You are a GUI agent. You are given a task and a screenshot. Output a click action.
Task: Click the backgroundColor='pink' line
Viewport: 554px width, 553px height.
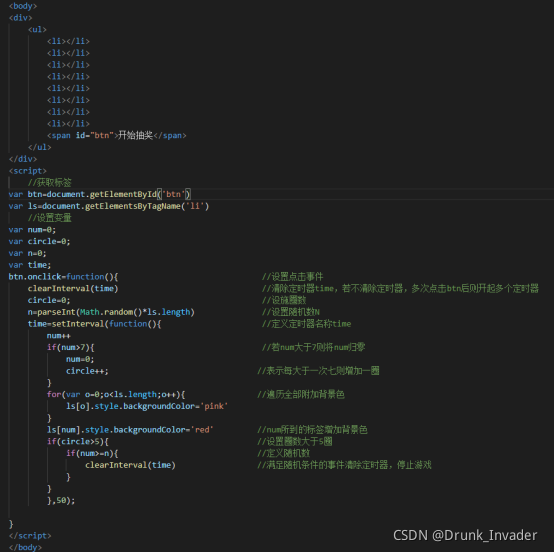click(147, 406)
